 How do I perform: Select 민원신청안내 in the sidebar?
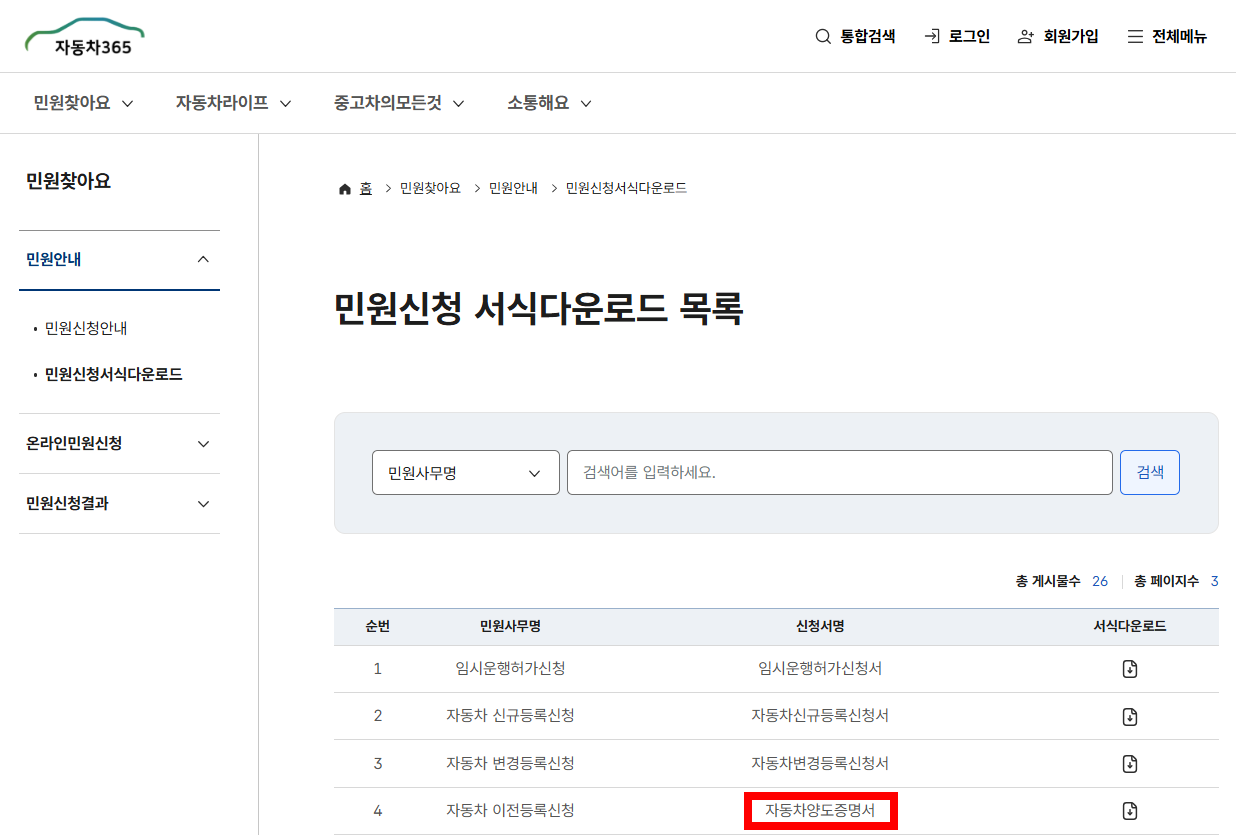[x=86, y=328]
